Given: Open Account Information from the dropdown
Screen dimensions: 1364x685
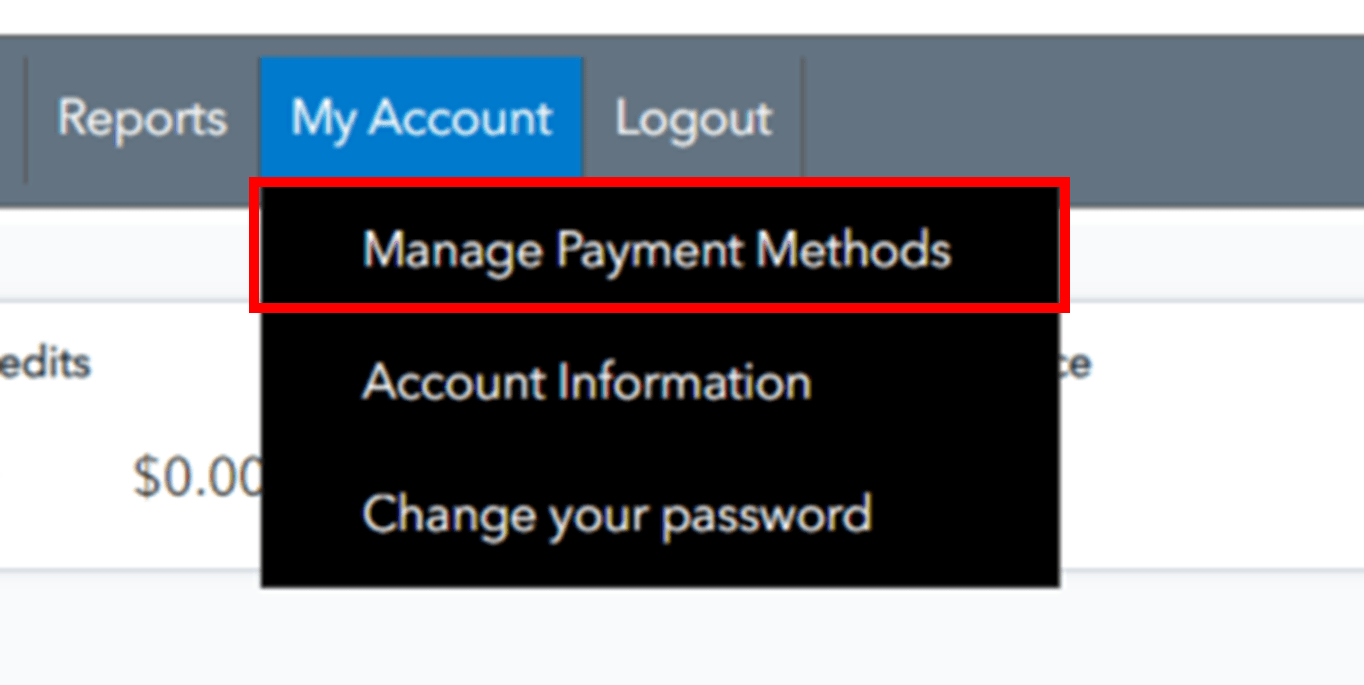Looking at the screenshot, I should click(x=586, y=382).
